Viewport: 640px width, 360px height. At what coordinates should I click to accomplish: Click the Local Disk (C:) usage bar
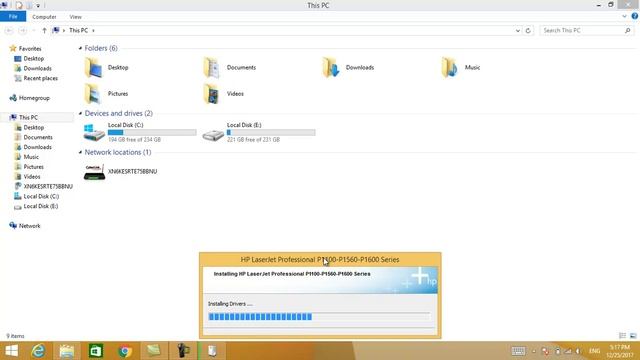click(152, 133)
